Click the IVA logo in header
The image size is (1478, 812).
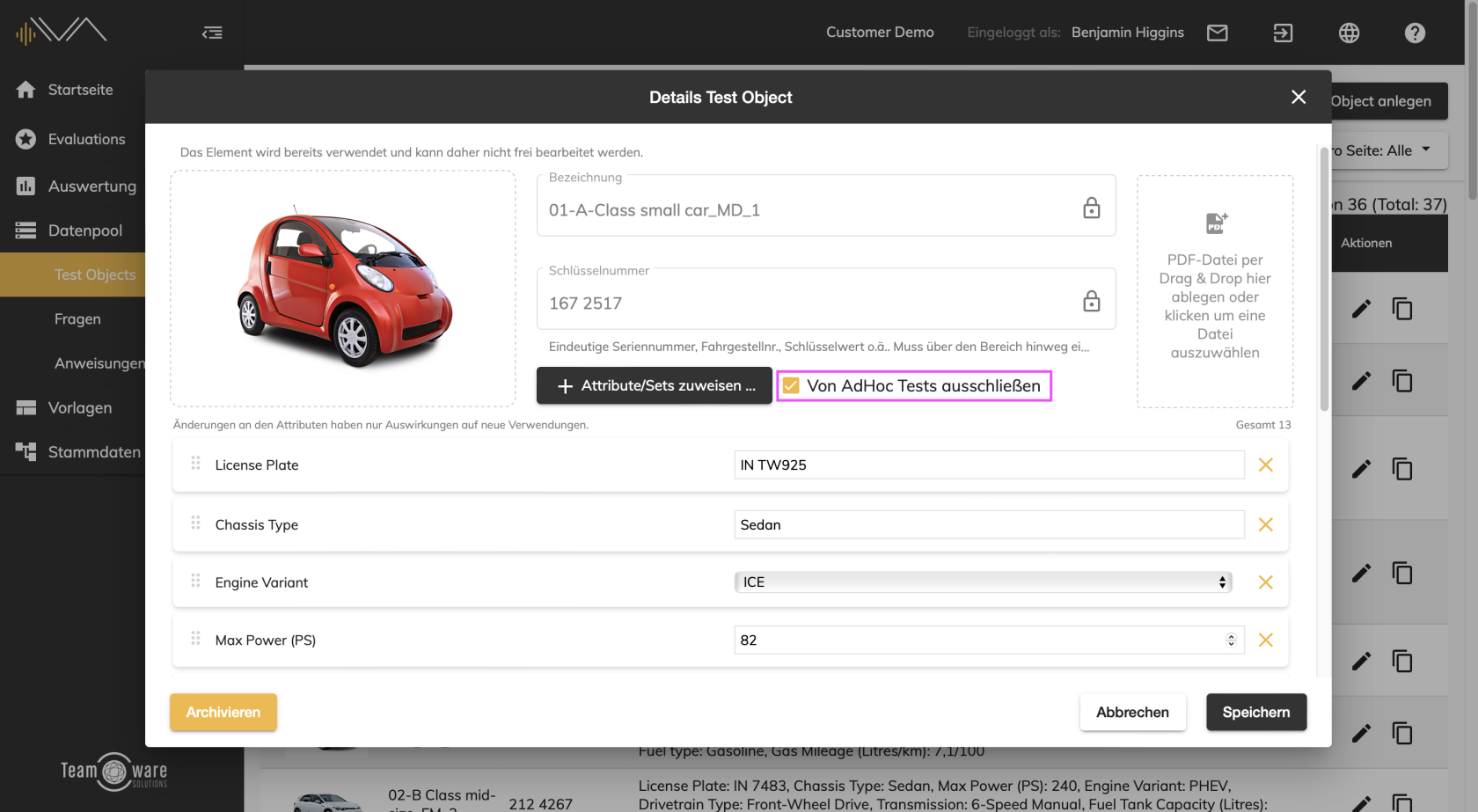61,31
